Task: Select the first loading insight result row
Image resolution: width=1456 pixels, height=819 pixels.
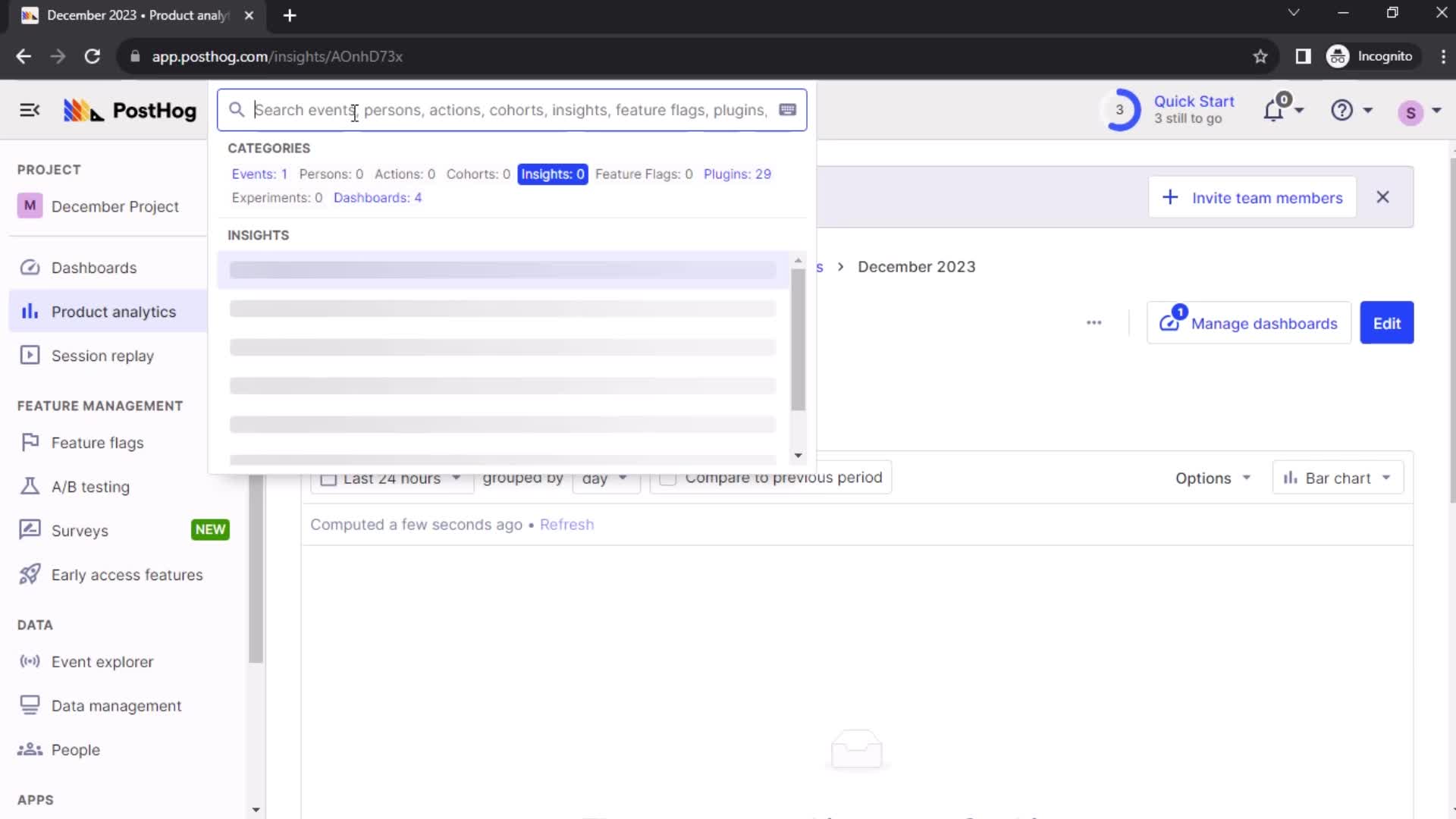Action: pyautogui.click(x=503, y=270)
